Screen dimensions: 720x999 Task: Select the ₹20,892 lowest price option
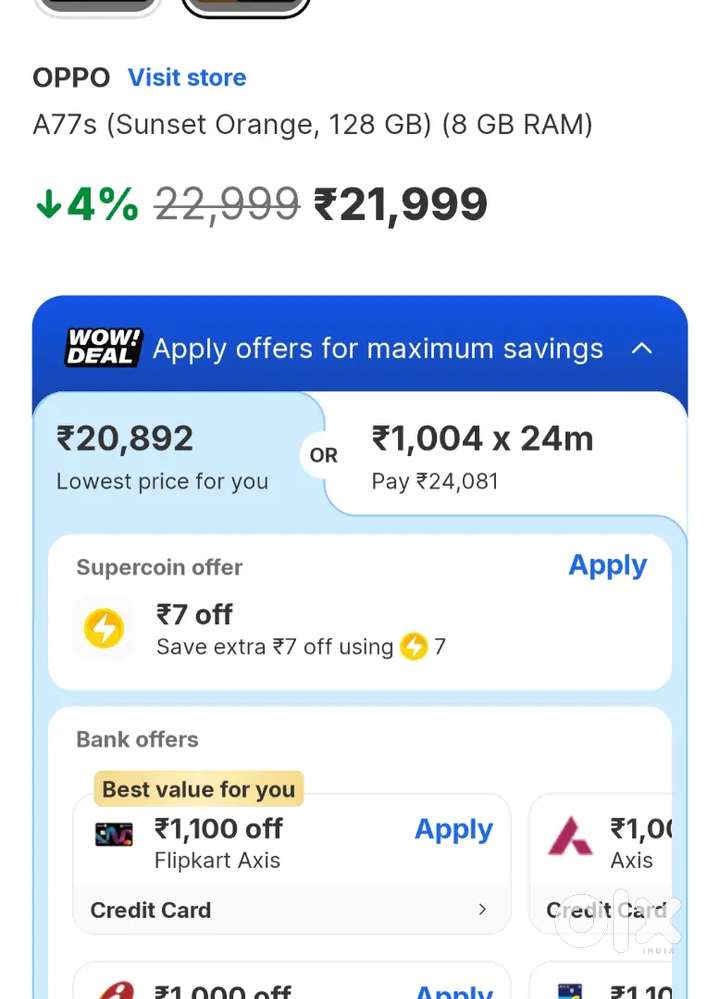pyautogui.click(x=162, y=456)
